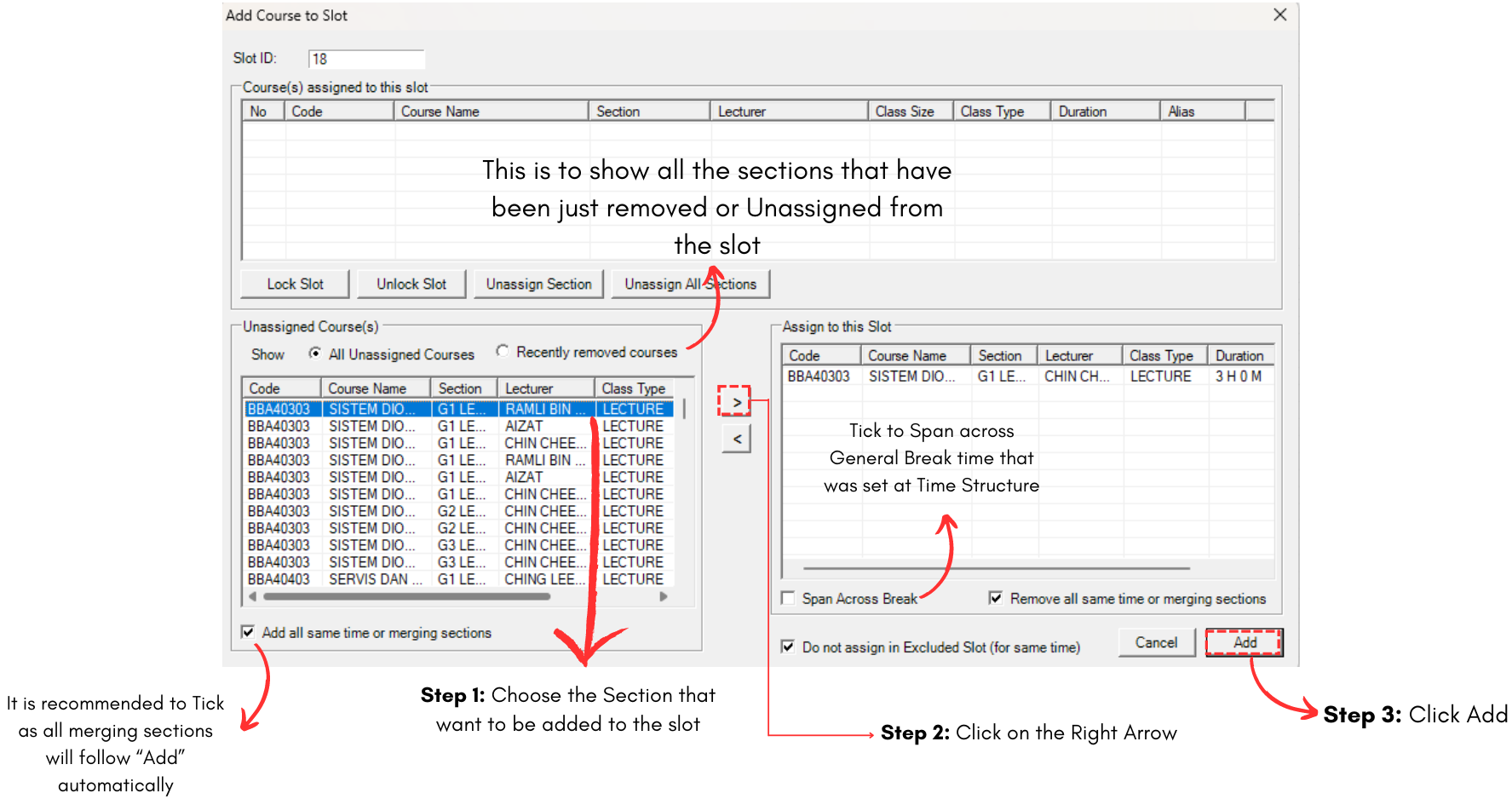Click the Unassign All Sections button
The height and width of the screenshot is (799, 1512).
691,284
